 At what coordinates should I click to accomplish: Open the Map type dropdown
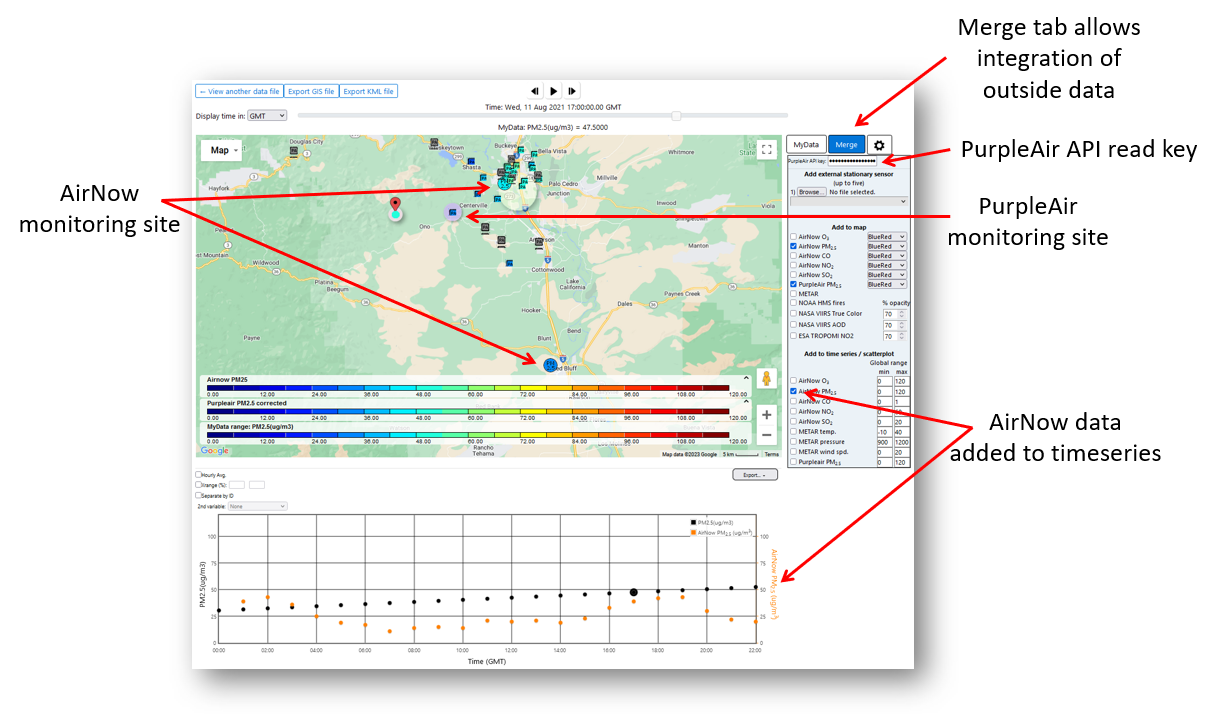(x=226, y=150)
